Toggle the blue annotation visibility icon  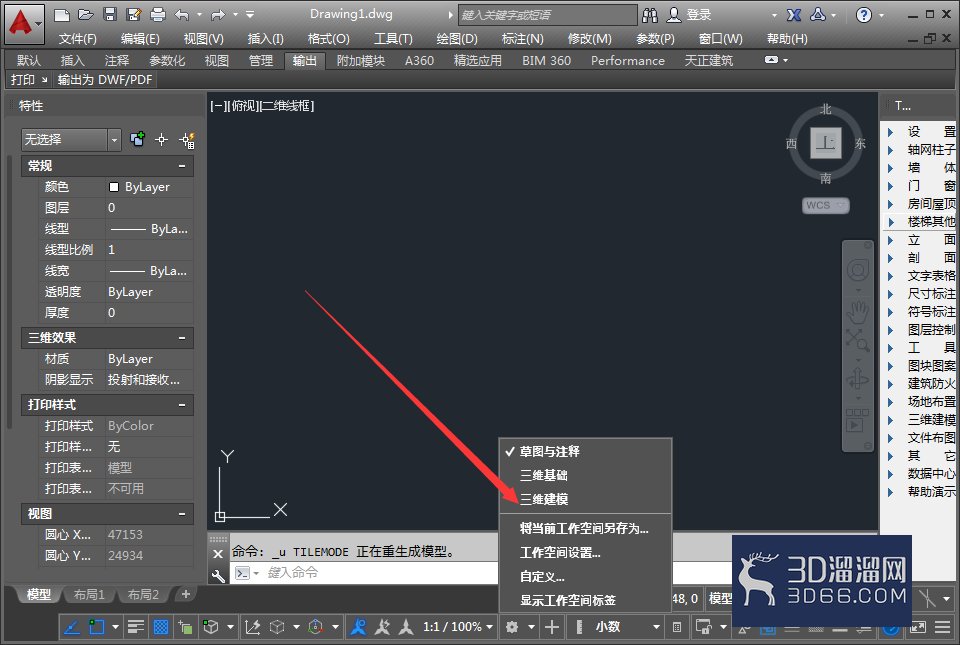pos(358,627)
